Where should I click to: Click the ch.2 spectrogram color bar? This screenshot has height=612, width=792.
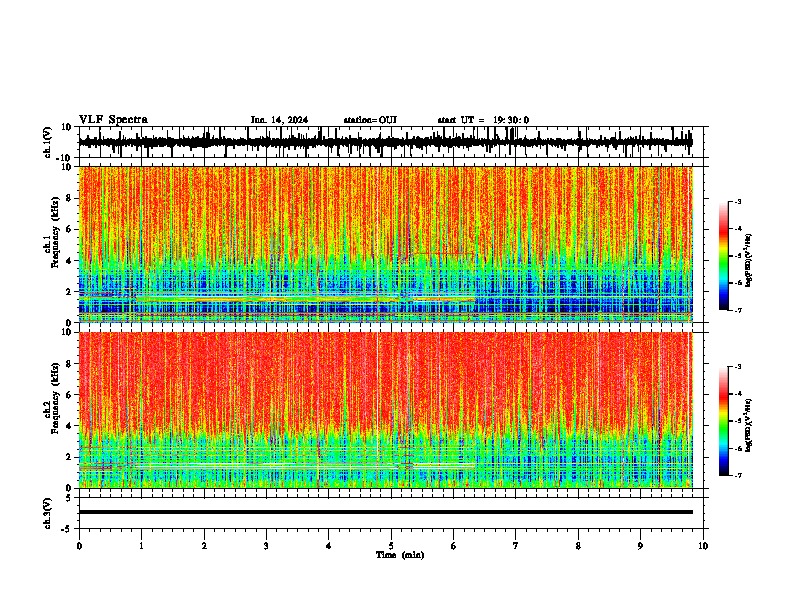pos(724,421)
